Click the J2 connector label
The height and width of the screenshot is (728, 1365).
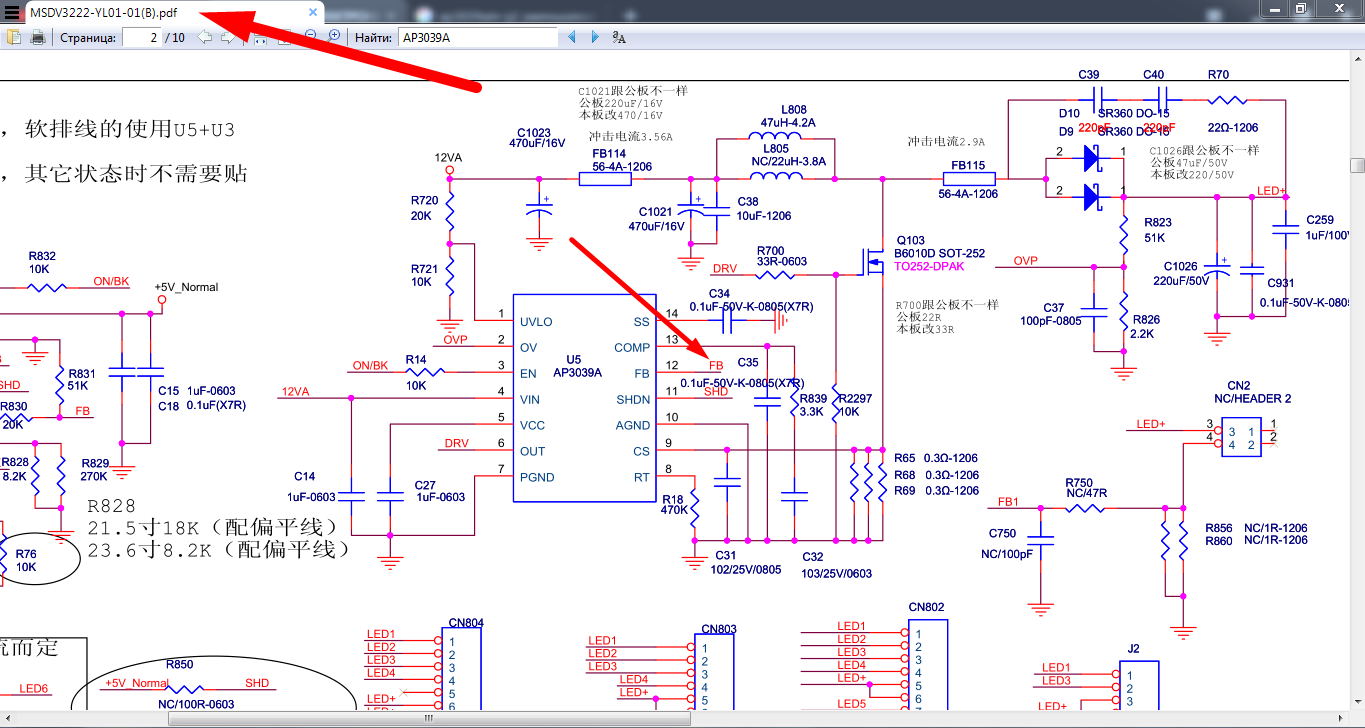[1133, 649]
